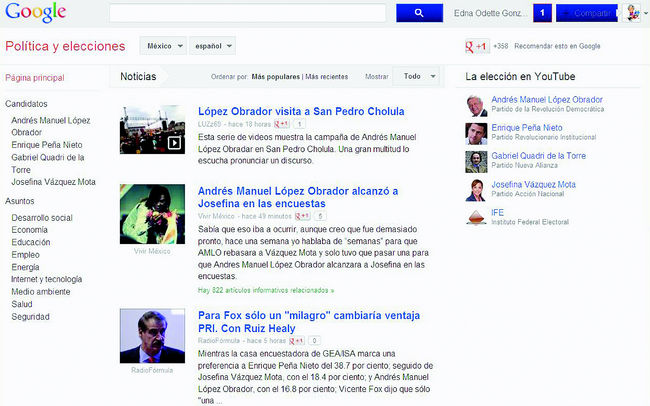Sort news by Más populares
650x406 pixels.
(275, 77)
